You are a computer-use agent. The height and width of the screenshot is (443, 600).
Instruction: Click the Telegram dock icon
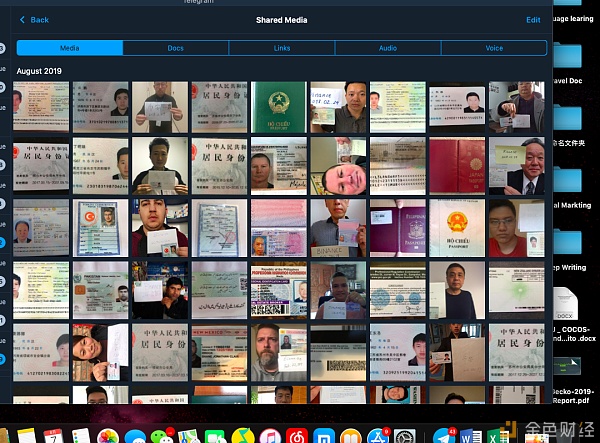coord(443,436)
